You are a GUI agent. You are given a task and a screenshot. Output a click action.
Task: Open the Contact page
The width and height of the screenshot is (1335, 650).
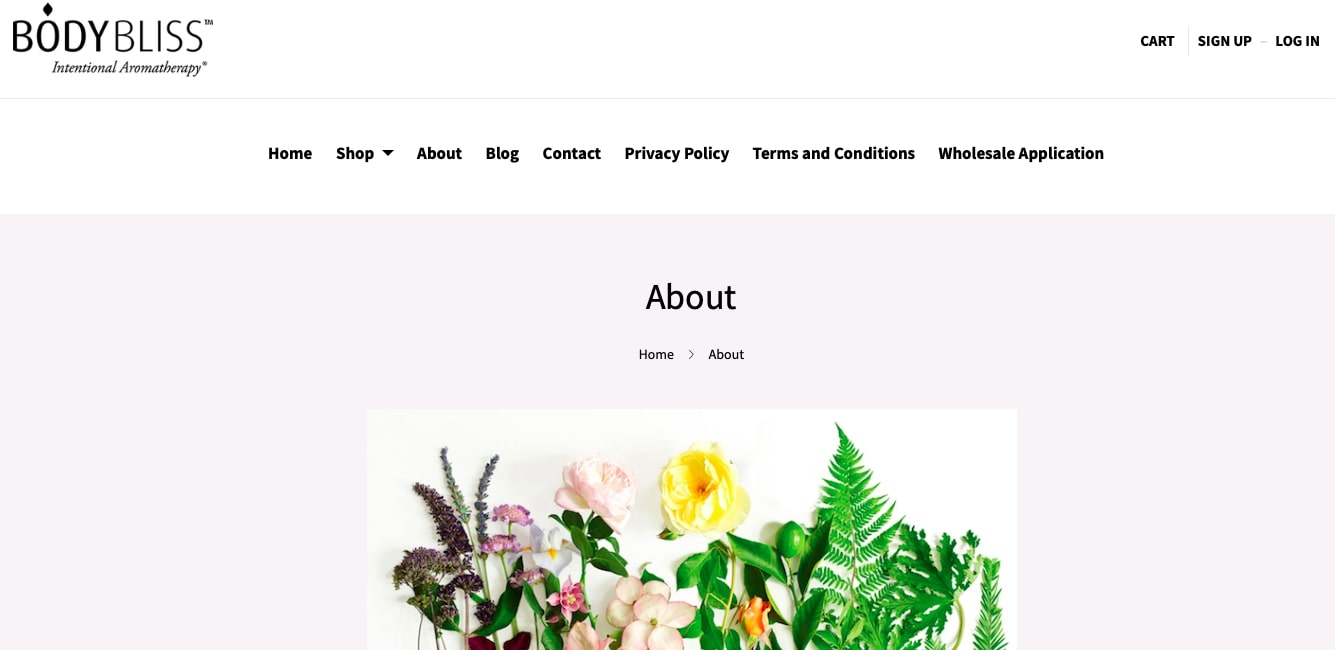pyautogui.click(x=571, y=153)
